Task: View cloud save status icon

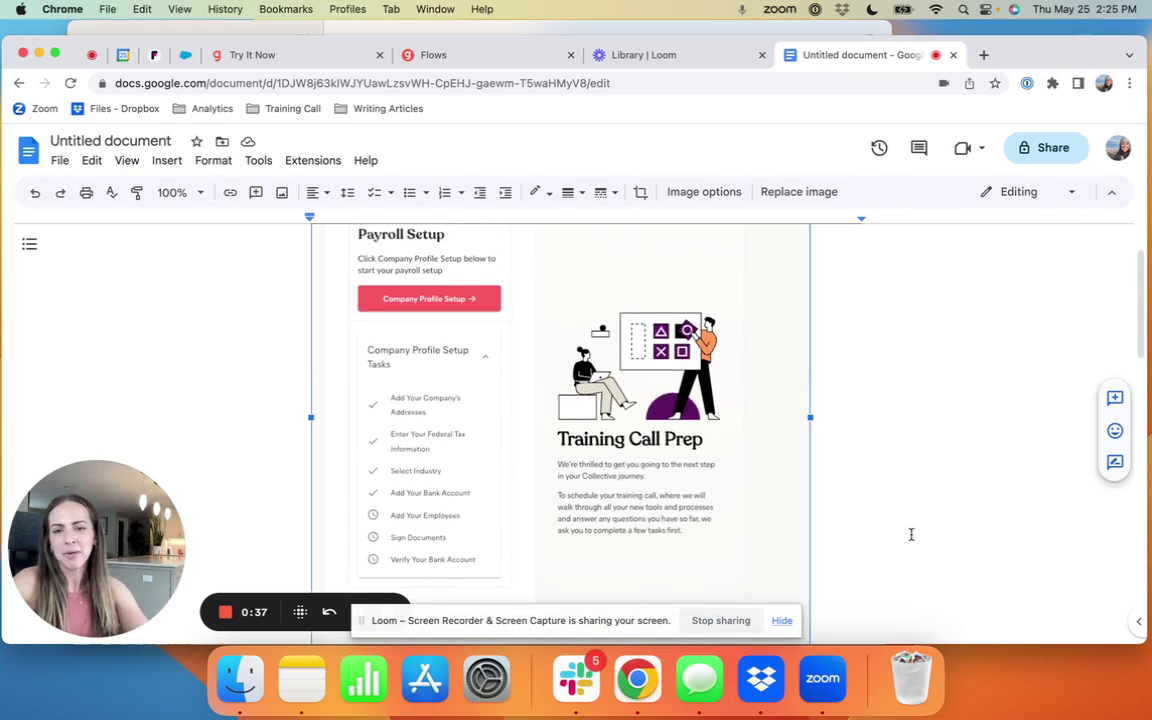Action: click(248, 141)
